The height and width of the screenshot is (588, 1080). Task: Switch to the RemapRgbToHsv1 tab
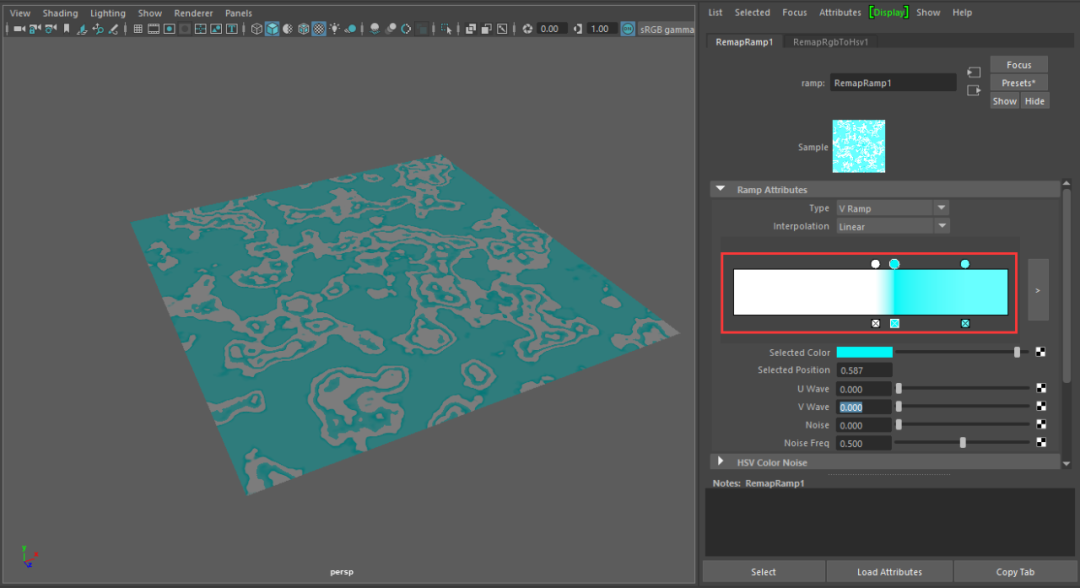click(x=830, y=42)
